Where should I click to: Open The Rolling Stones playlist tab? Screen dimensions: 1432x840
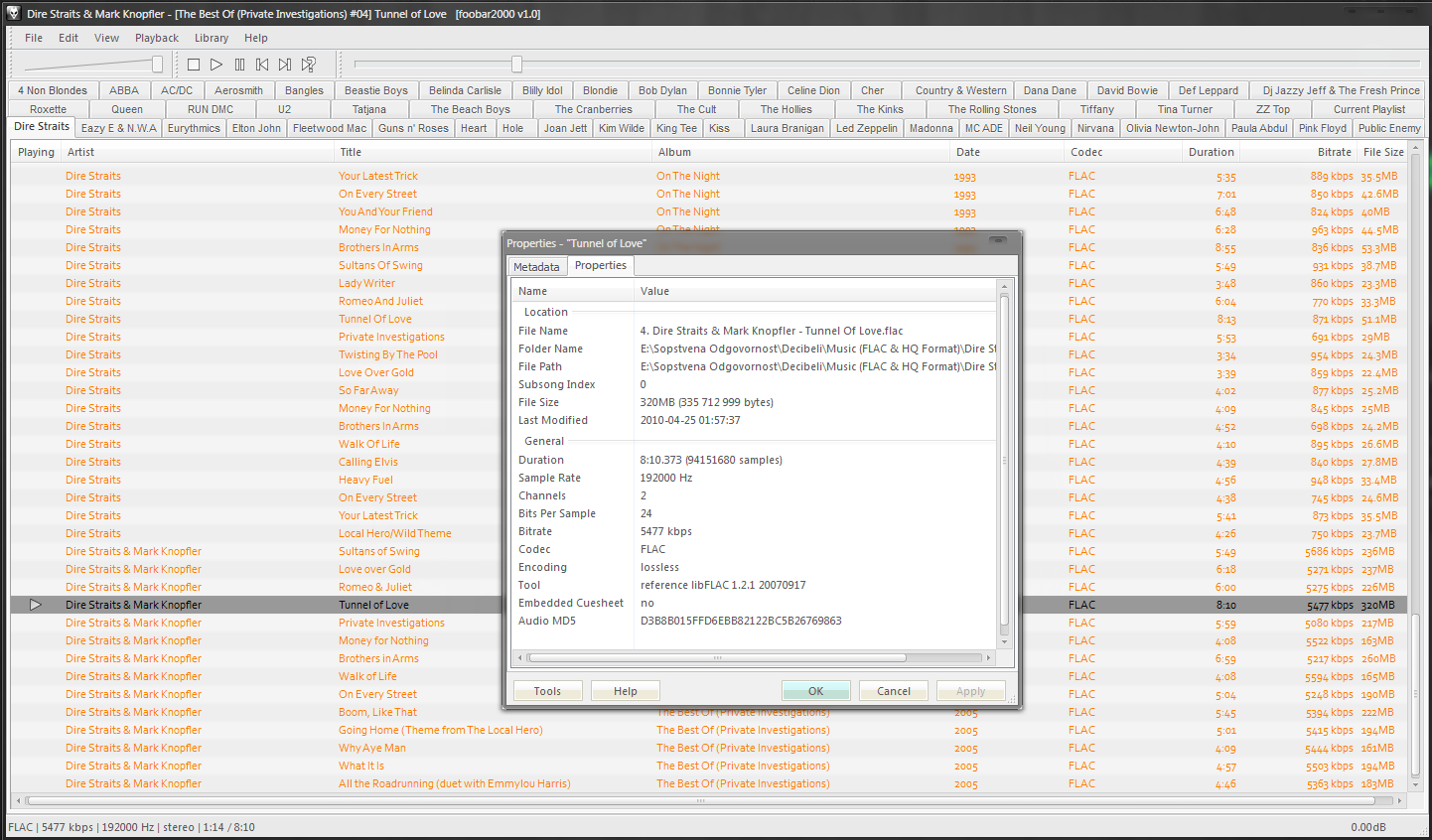pyautogui.click(x=992, y=109)
